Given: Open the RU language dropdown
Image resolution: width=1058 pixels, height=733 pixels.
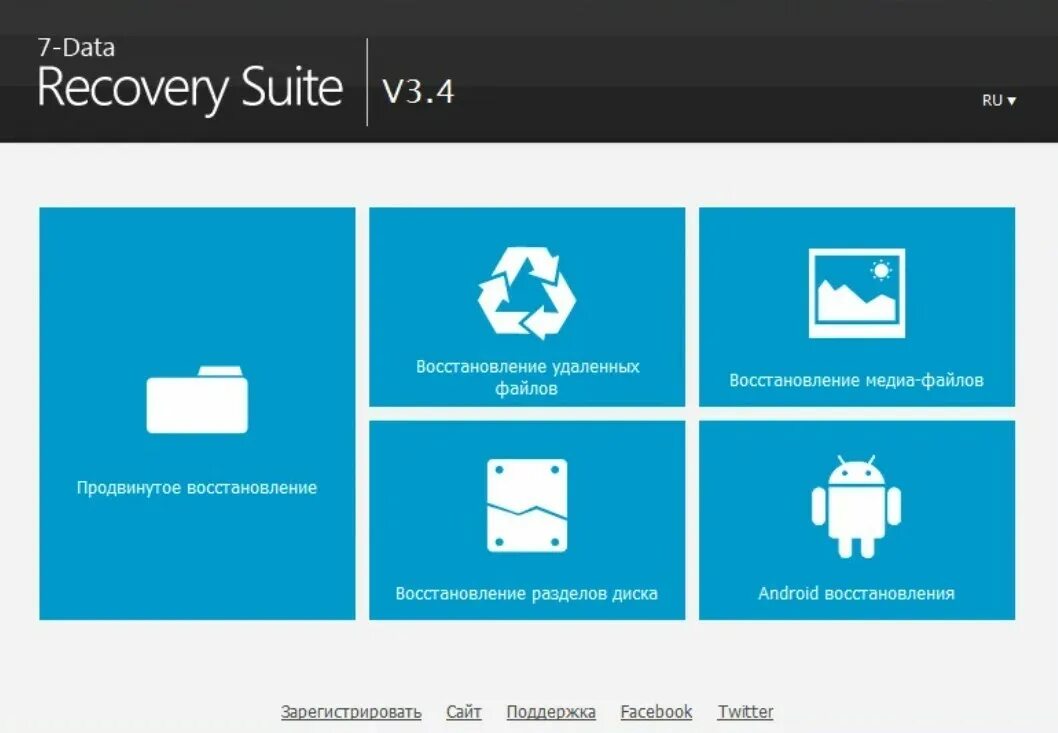Looking at the screenshot, I should [x=999, y=101].
